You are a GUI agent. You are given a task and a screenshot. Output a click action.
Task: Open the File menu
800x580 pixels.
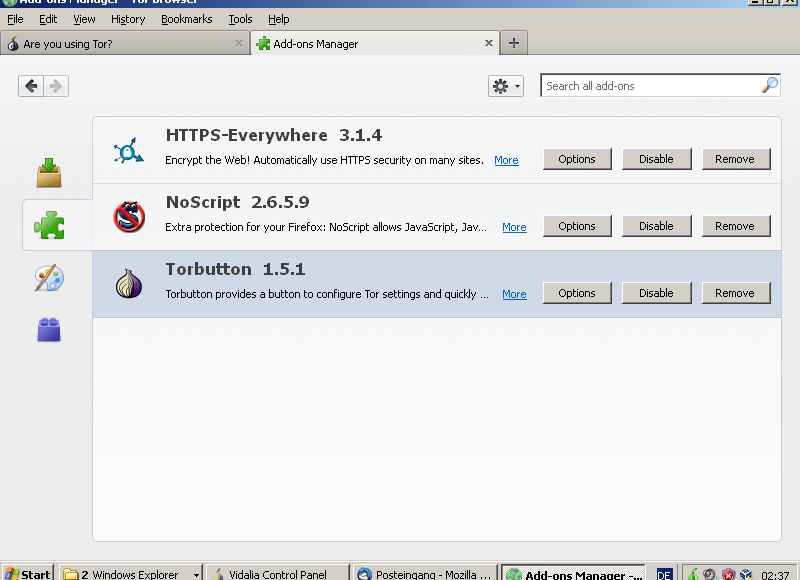point(15,19)
